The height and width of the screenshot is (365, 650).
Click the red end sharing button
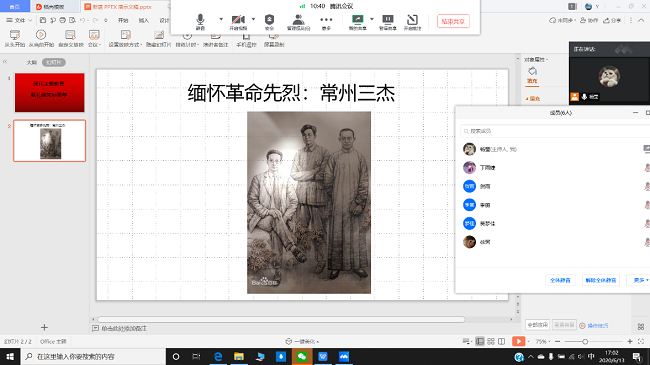pyautogui.click(x=453, y=21)
